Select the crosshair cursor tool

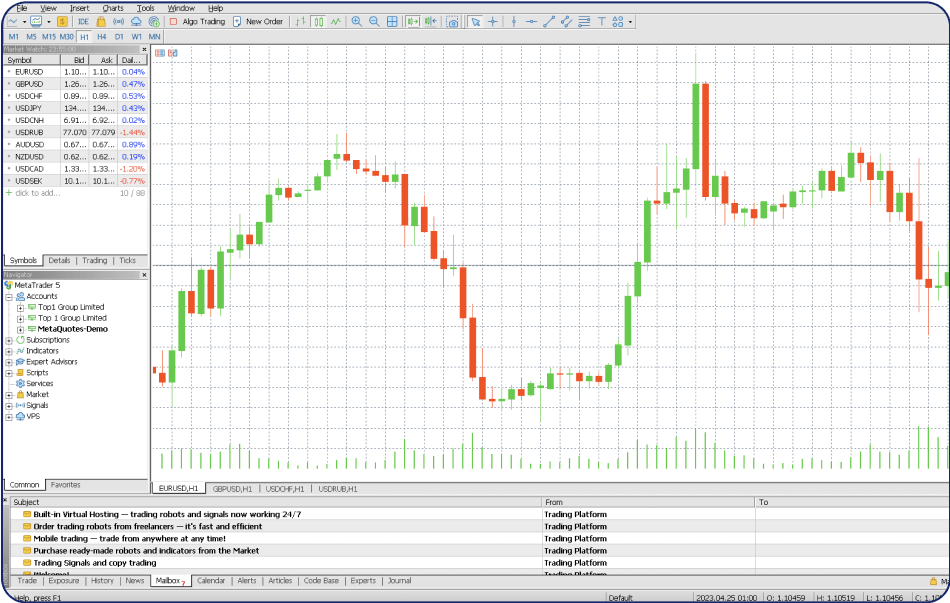coord(493,21)
